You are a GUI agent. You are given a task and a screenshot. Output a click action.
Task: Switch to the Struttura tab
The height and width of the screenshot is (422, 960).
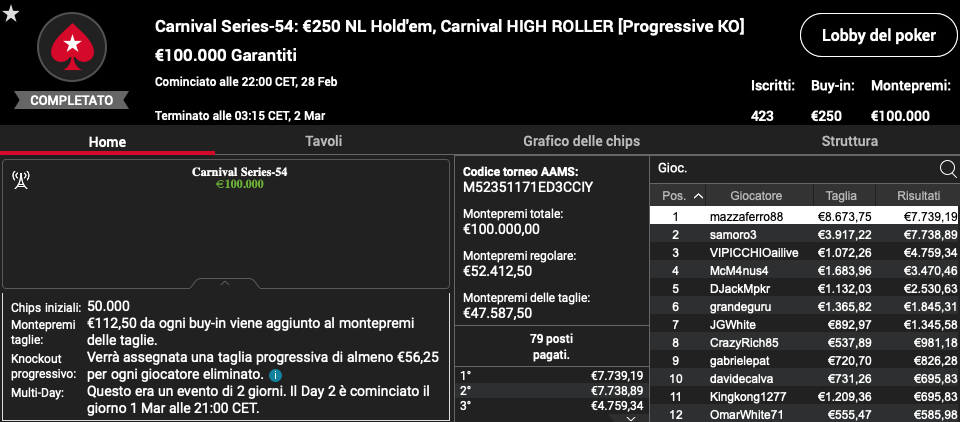point(849,141)
